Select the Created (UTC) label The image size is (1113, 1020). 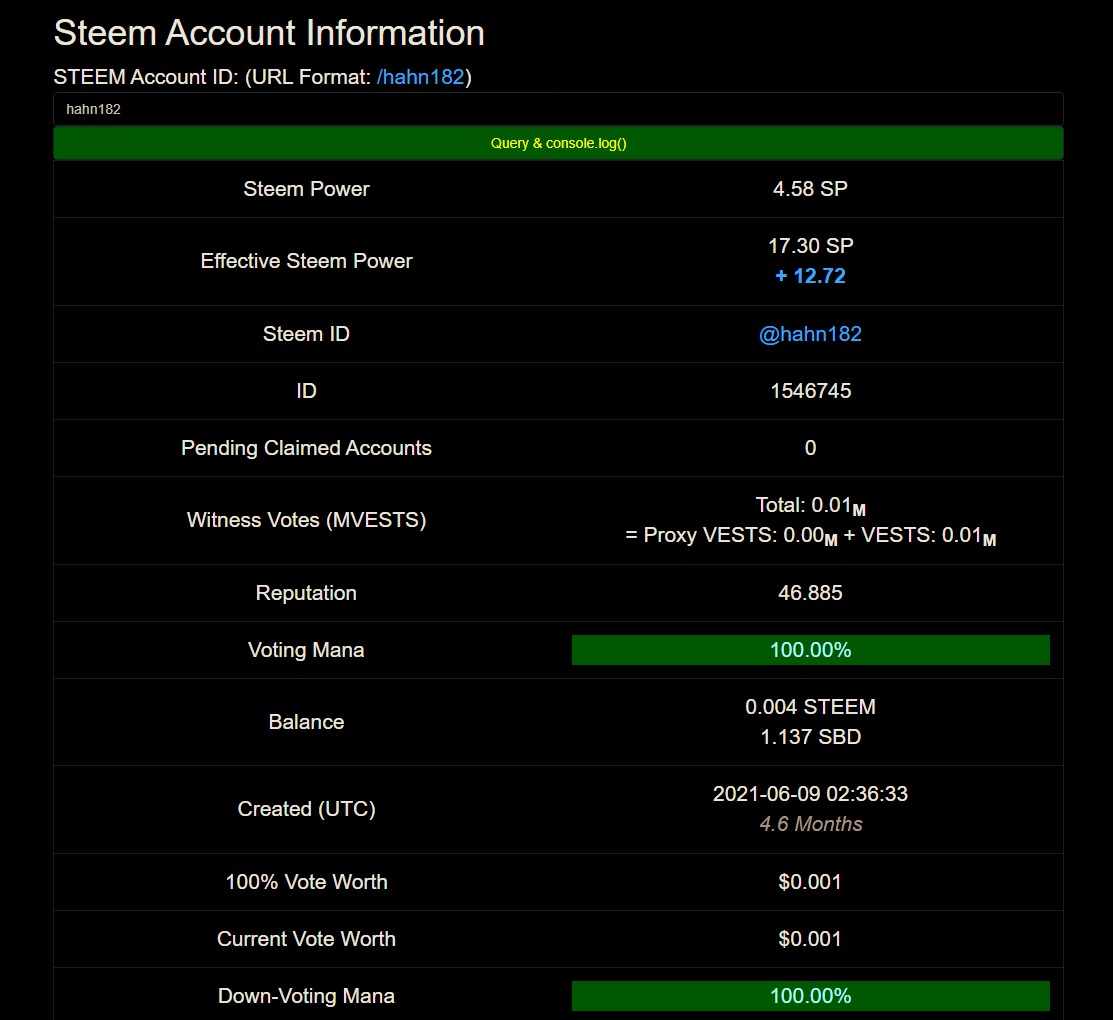tap(306, 809)
